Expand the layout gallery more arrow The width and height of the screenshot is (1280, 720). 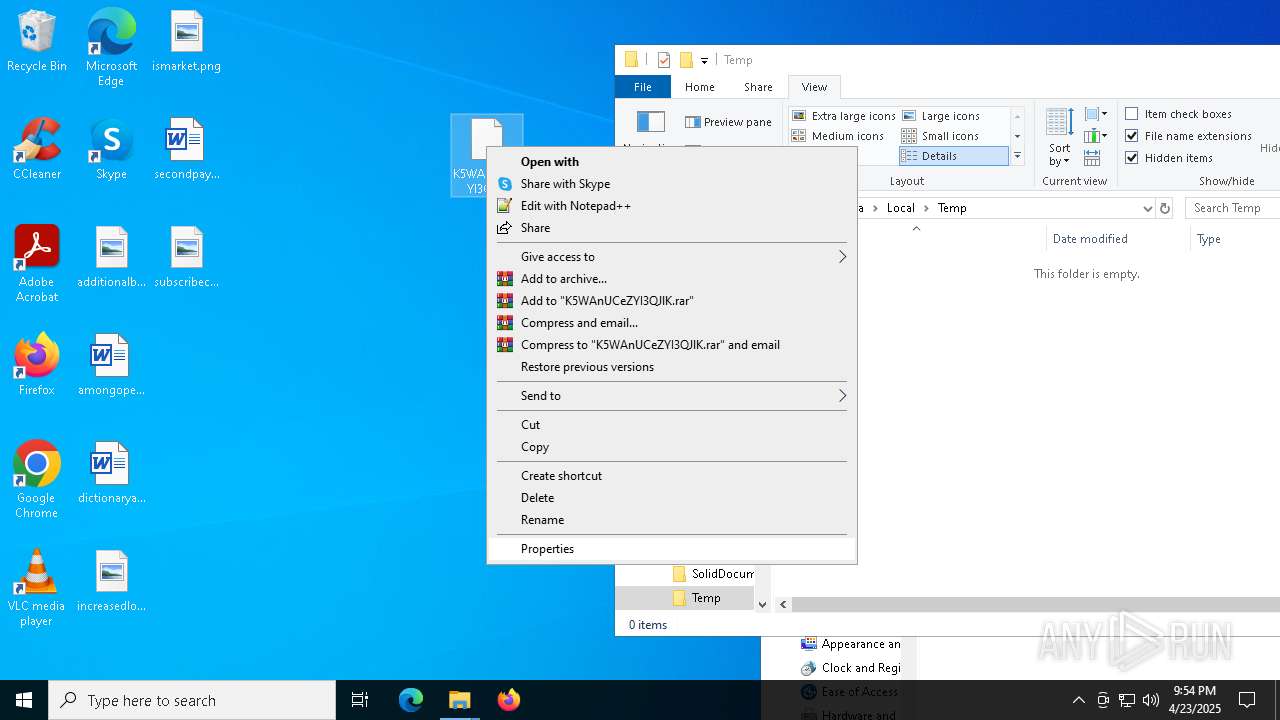(x=1017, y=156)
